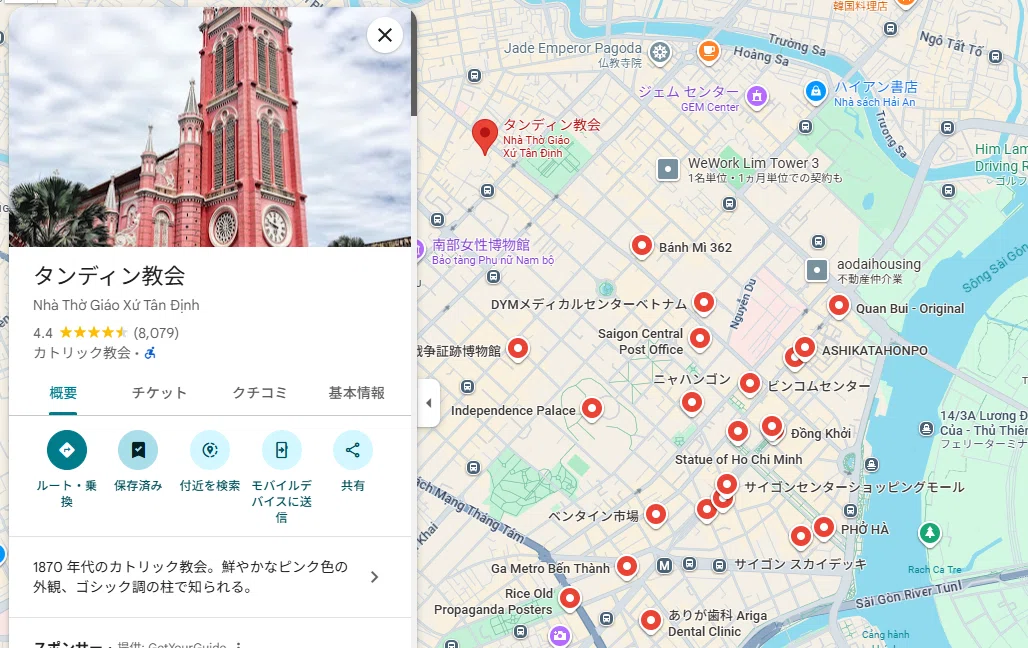Click the DYMメディカルセンターベトナム red pin
Screen dimensions: 1028x648
click(703, 302)
